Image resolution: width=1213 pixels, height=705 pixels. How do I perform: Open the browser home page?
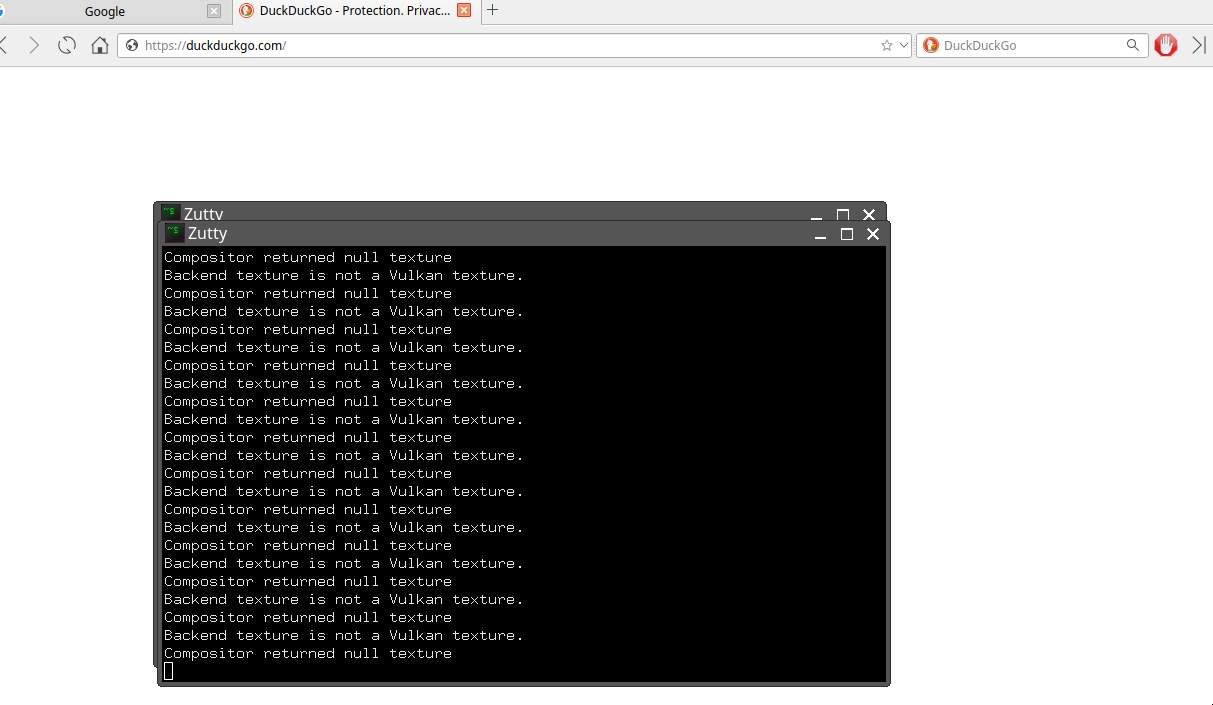click(x=99, y=45)
